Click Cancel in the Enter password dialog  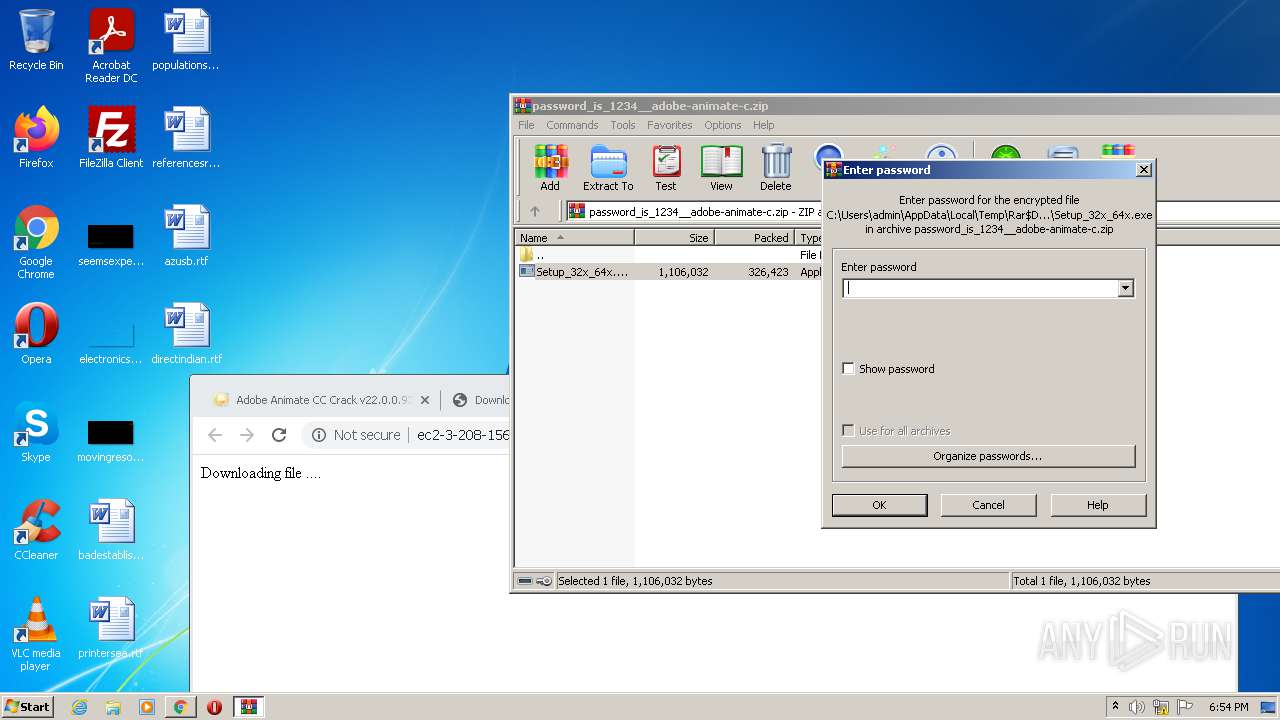coord(988,505)
